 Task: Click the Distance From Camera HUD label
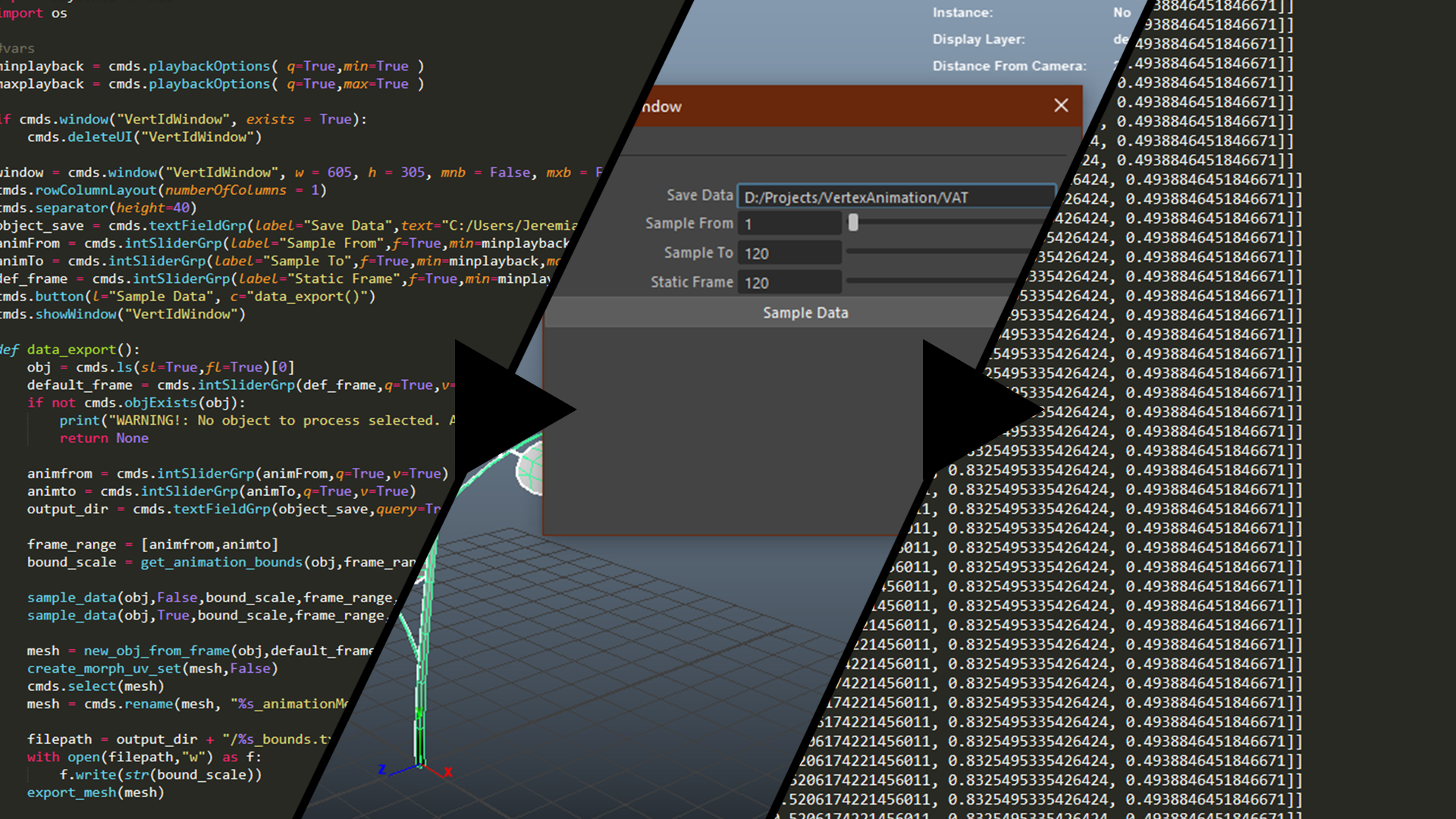pyautogui.click(x=1009, y=66)
